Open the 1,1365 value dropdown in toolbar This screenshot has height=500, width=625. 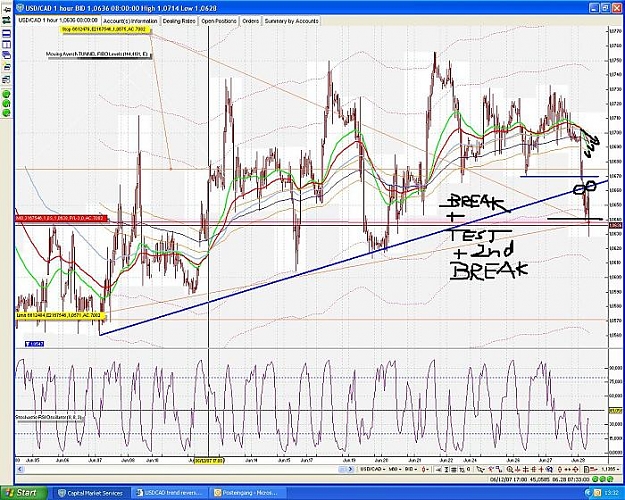[x=609, y=469]
